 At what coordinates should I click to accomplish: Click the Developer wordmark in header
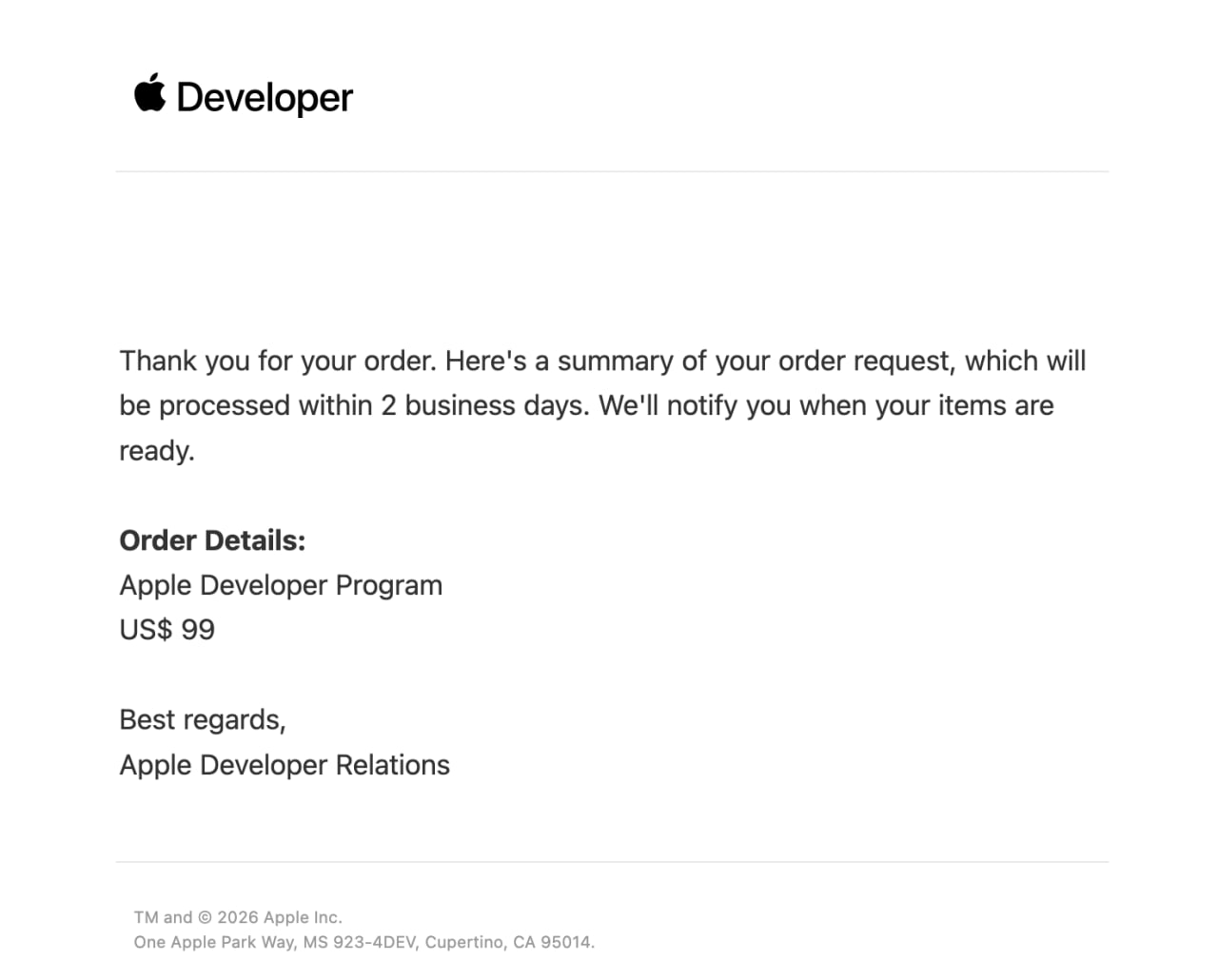point(265,98)
